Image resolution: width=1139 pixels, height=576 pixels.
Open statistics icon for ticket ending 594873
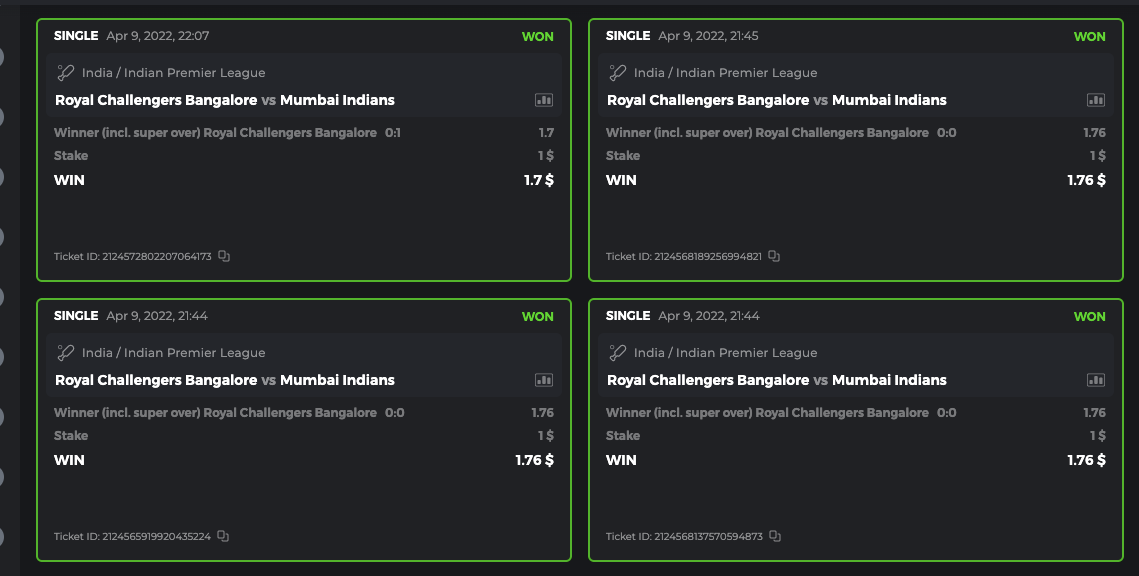[1096, 380]
